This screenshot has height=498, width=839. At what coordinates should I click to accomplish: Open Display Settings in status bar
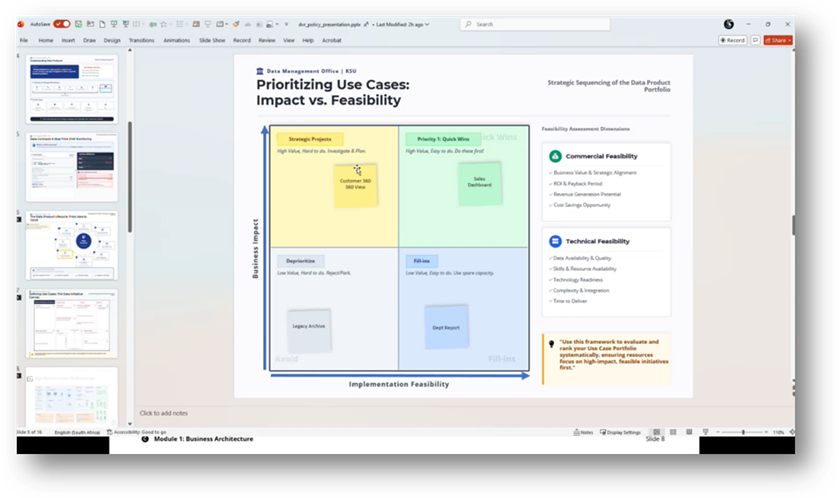tap(620, 432)
